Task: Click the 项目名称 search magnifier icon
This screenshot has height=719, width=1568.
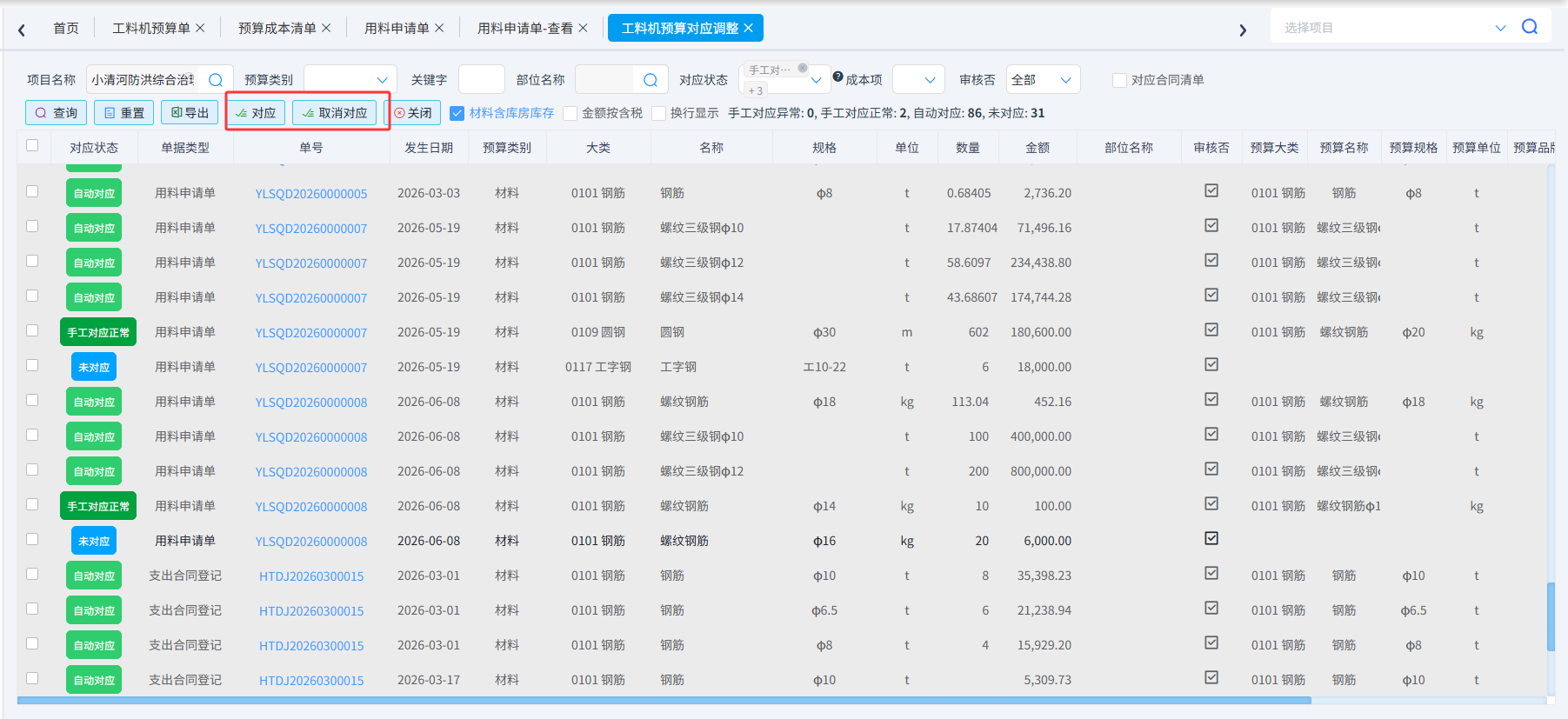Action: (x=216, y=80)
